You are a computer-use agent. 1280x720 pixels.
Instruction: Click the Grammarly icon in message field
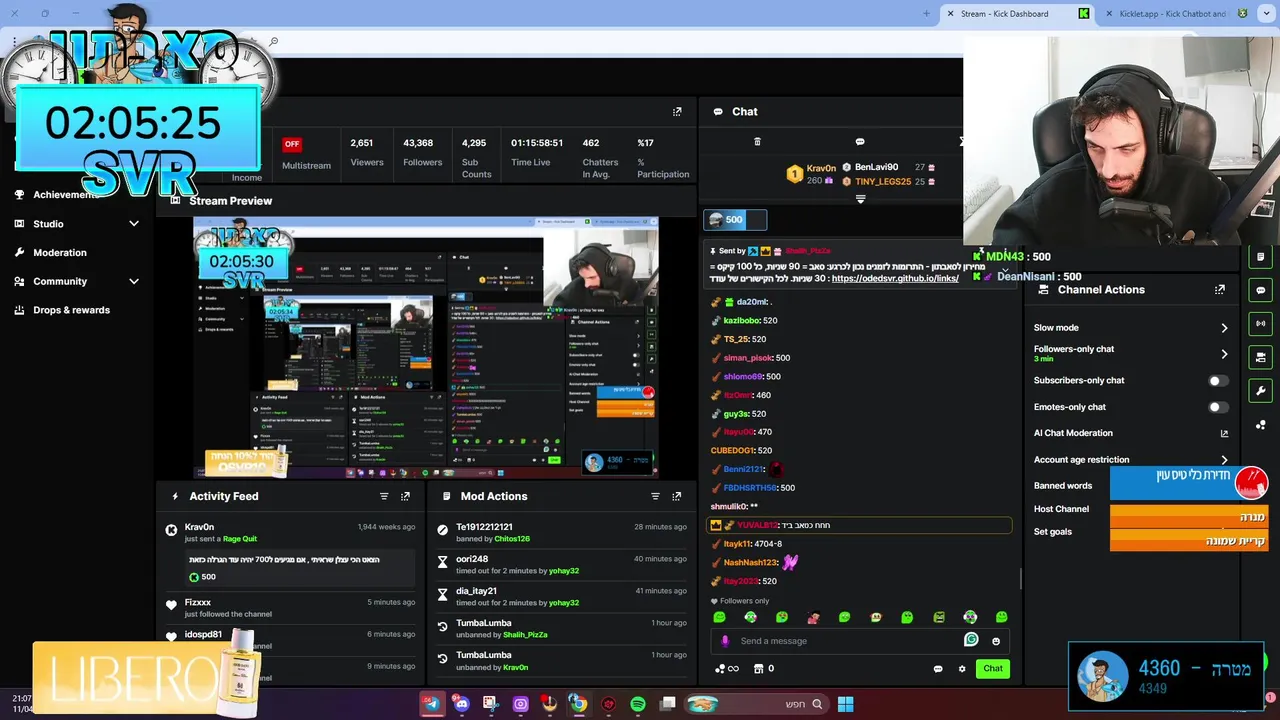(971, 640)
